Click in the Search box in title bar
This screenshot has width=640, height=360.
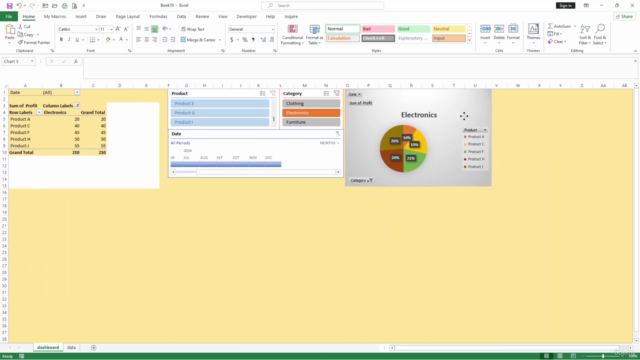(322, 5)
